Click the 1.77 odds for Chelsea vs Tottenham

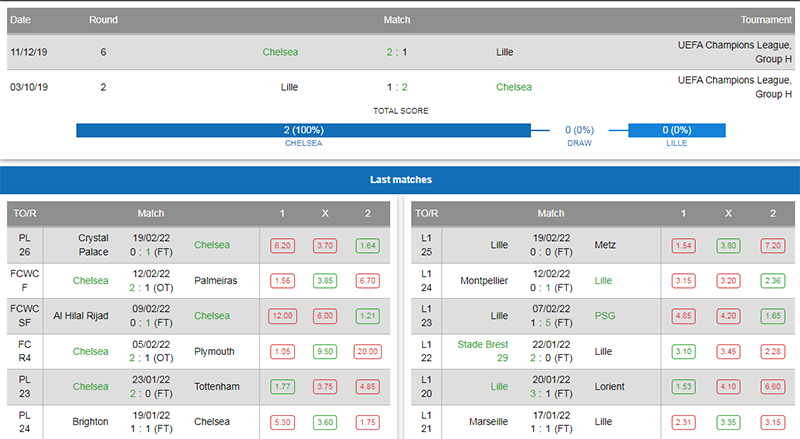click(282, 386)
